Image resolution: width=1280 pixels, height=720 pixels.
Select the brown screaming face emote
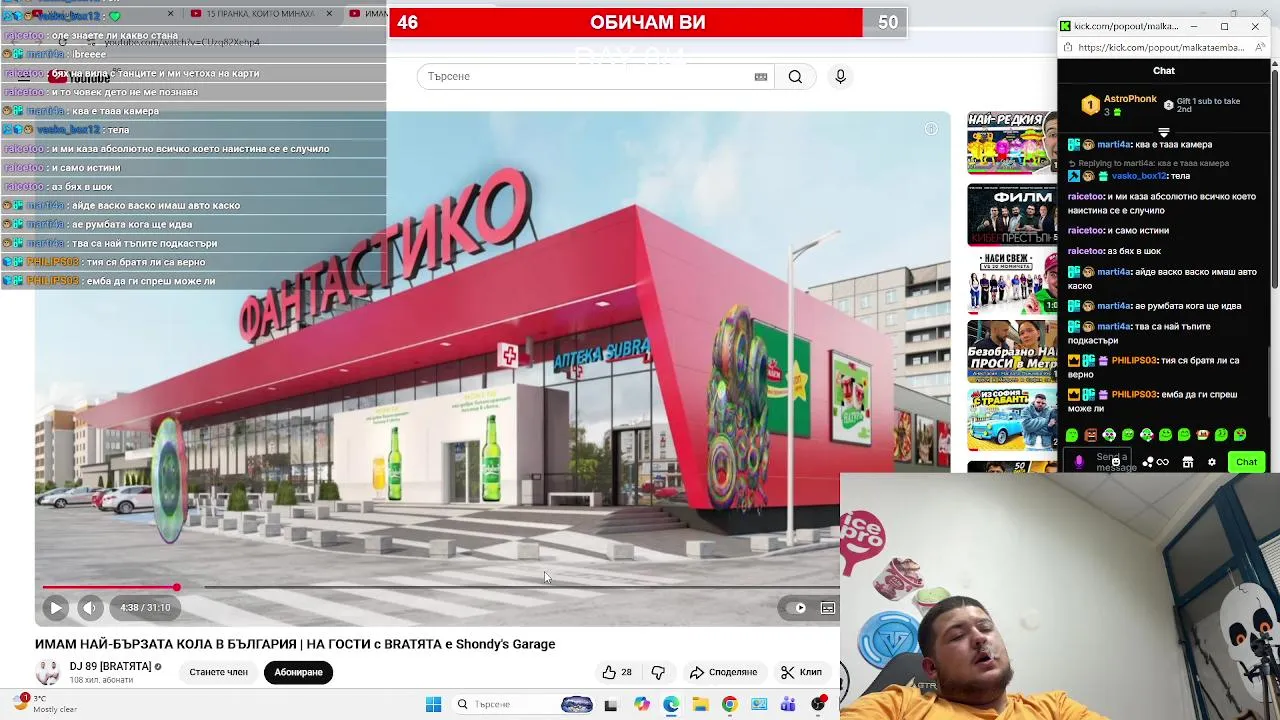click(1091, 435)
